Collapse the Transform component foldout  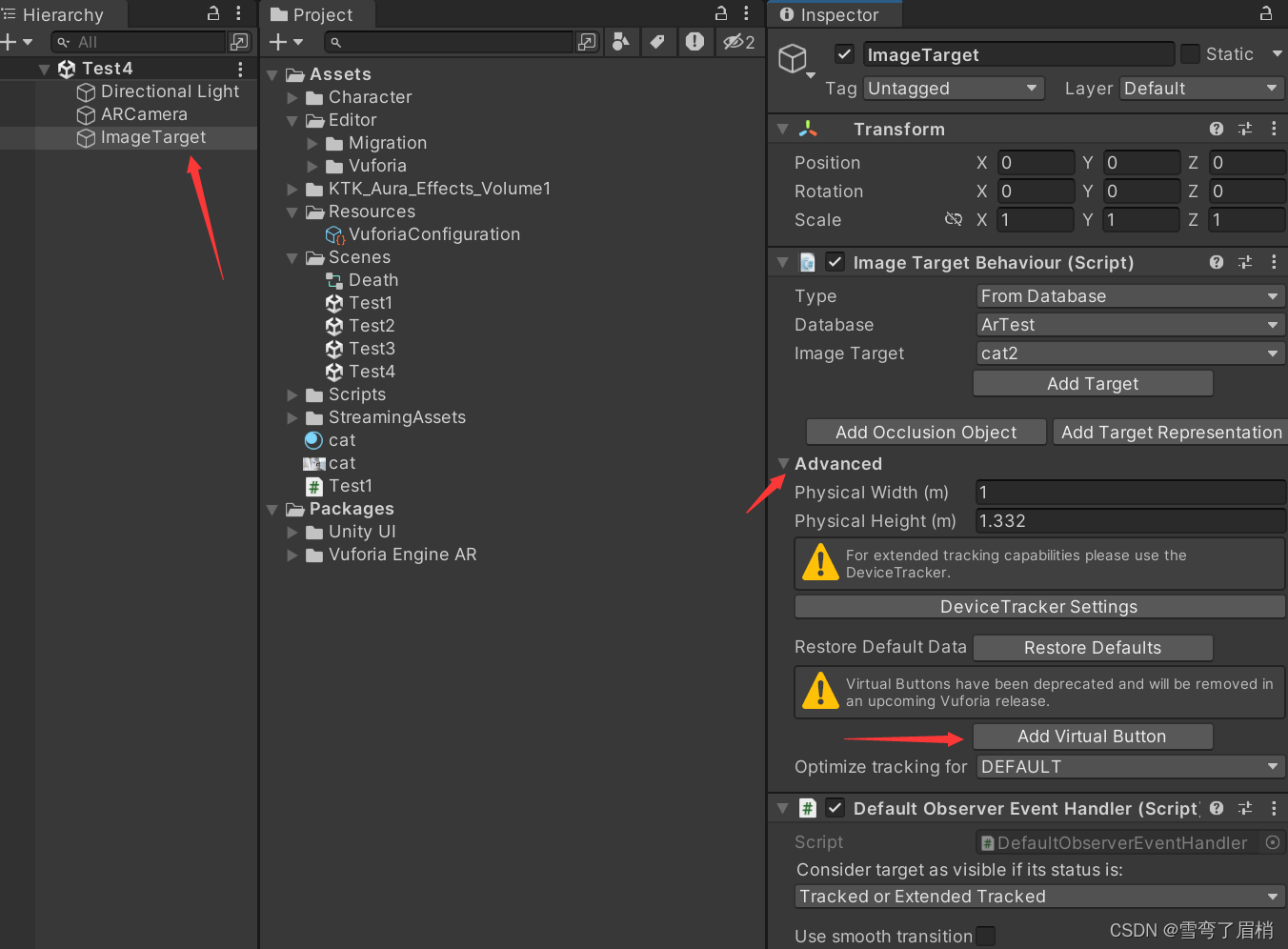click(x=783, y=129)
